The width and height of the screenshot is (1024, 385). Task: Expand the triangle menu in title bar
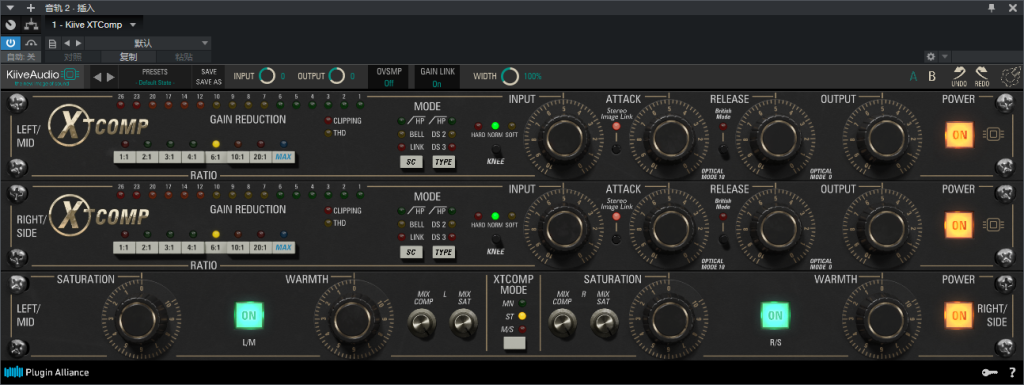[x=9, y=8]
